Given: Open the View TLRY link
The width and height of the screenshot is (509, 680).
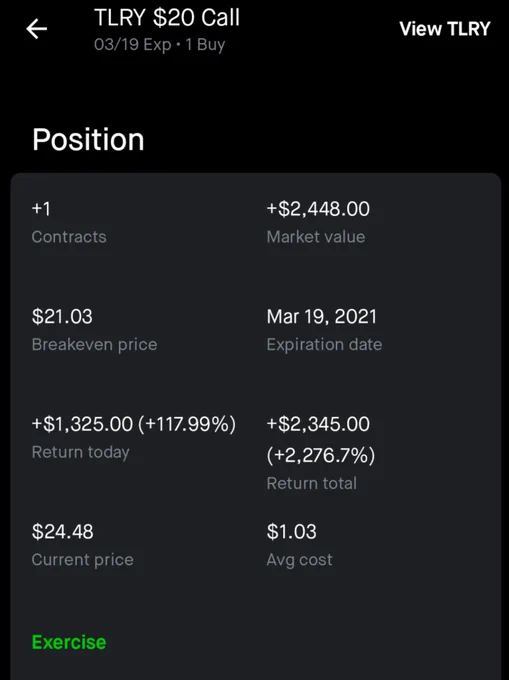Looking at the screenshot, I should coord(444,29).
